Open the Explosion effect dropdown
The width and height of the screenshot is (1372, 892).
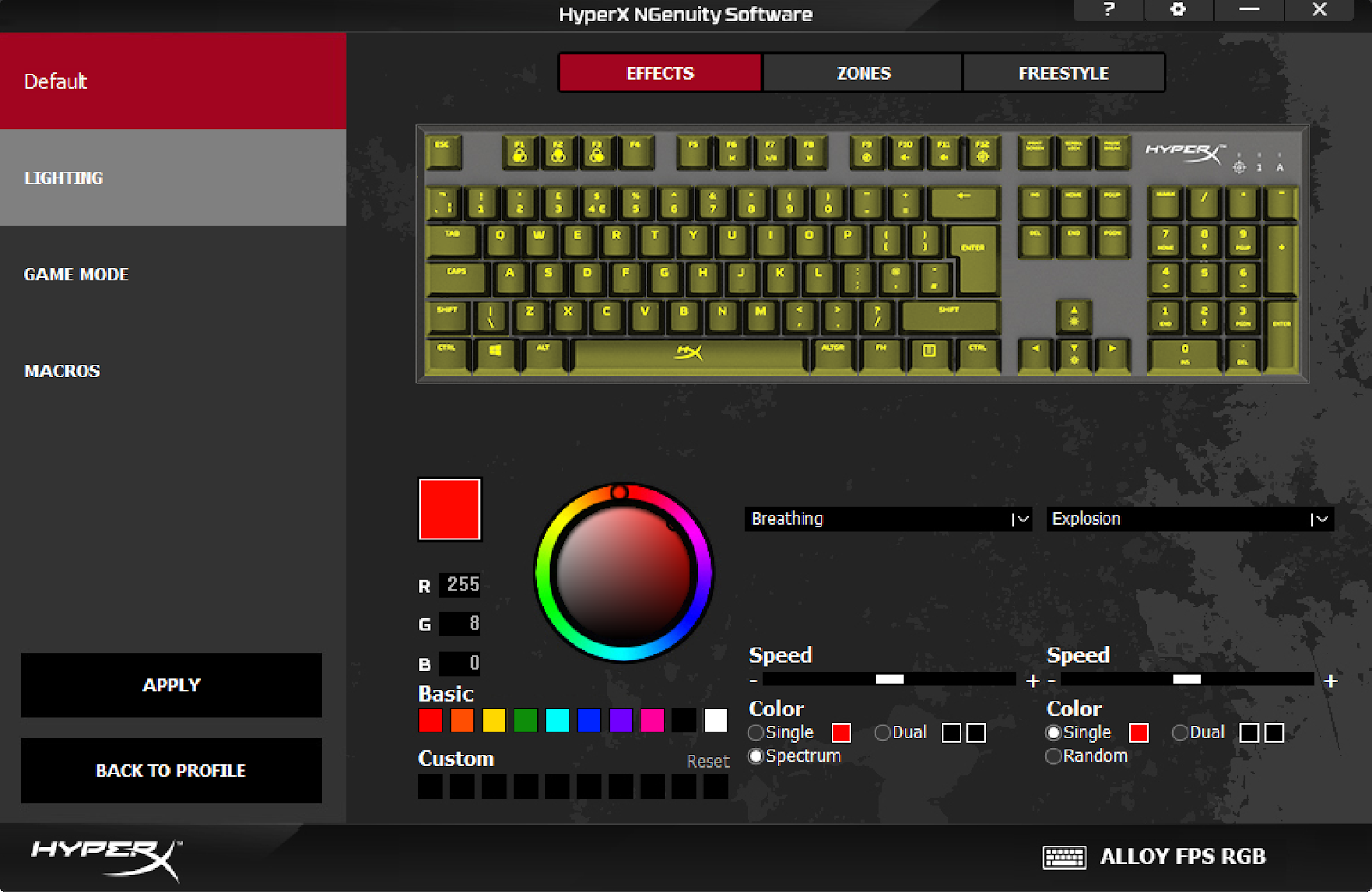(x=1188, y=518)
